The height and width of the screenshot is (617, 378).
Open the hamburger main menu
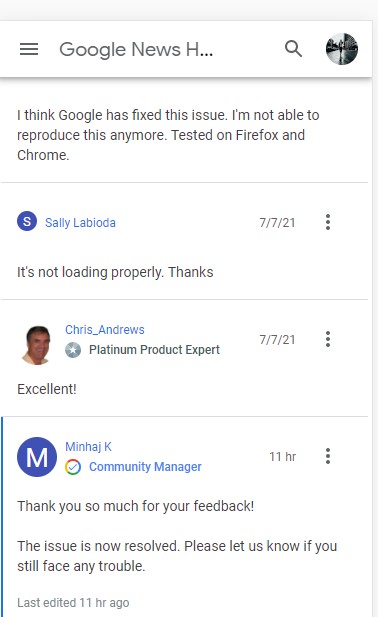(x=29, y=49)
